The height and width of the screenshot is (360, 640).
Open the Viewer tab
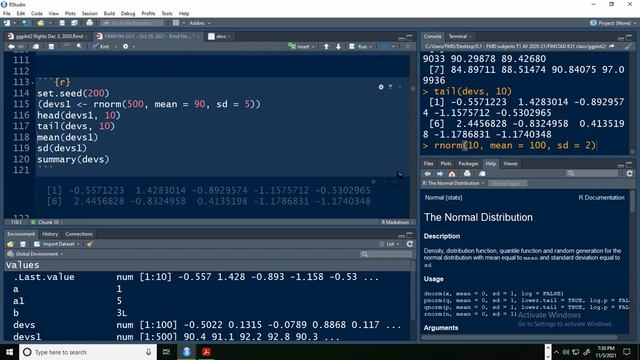pyautogui.click(x=510, y=164)
